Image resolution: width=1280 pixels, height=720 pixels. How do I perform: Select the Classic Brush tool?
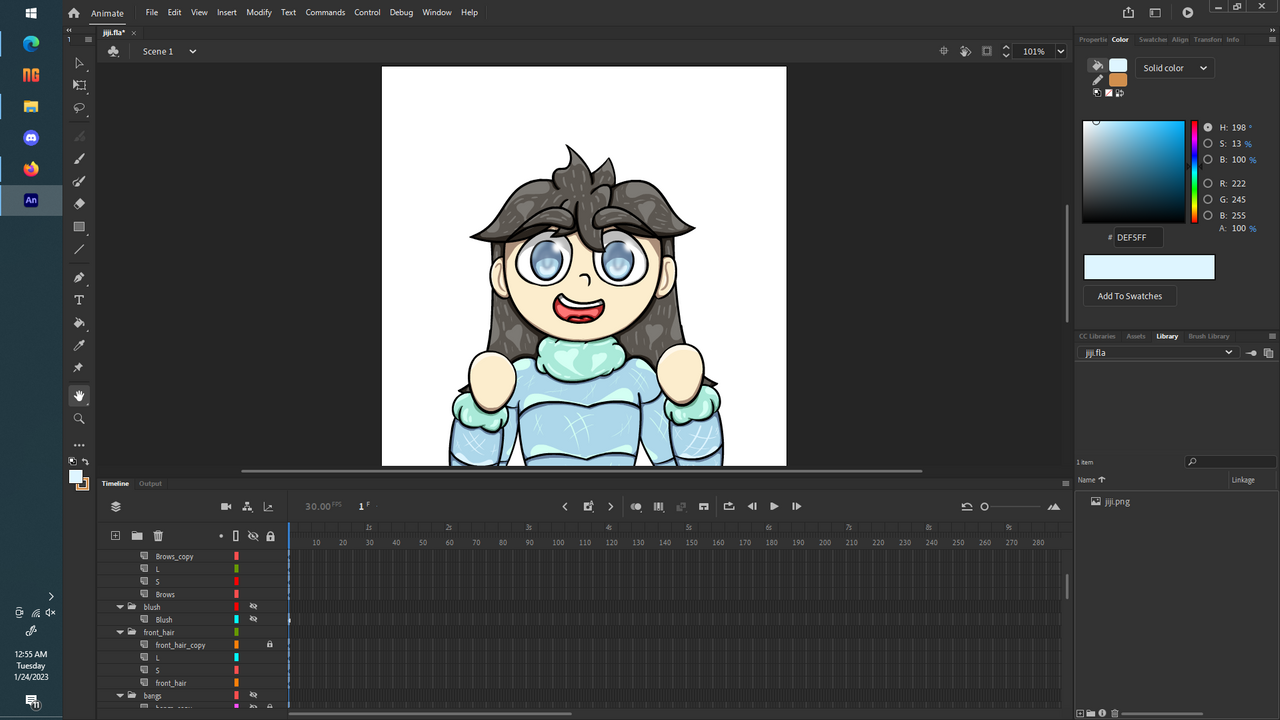(x=79, y=158)
